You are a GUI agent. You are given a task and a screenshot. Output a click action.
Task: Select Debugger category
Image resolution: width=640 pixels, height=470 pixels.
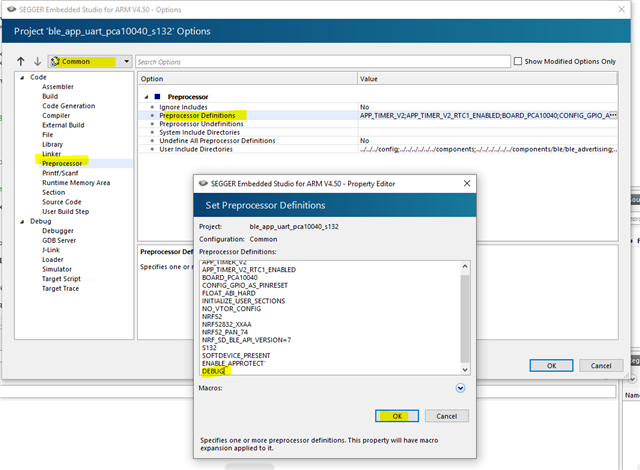[58, 231]
